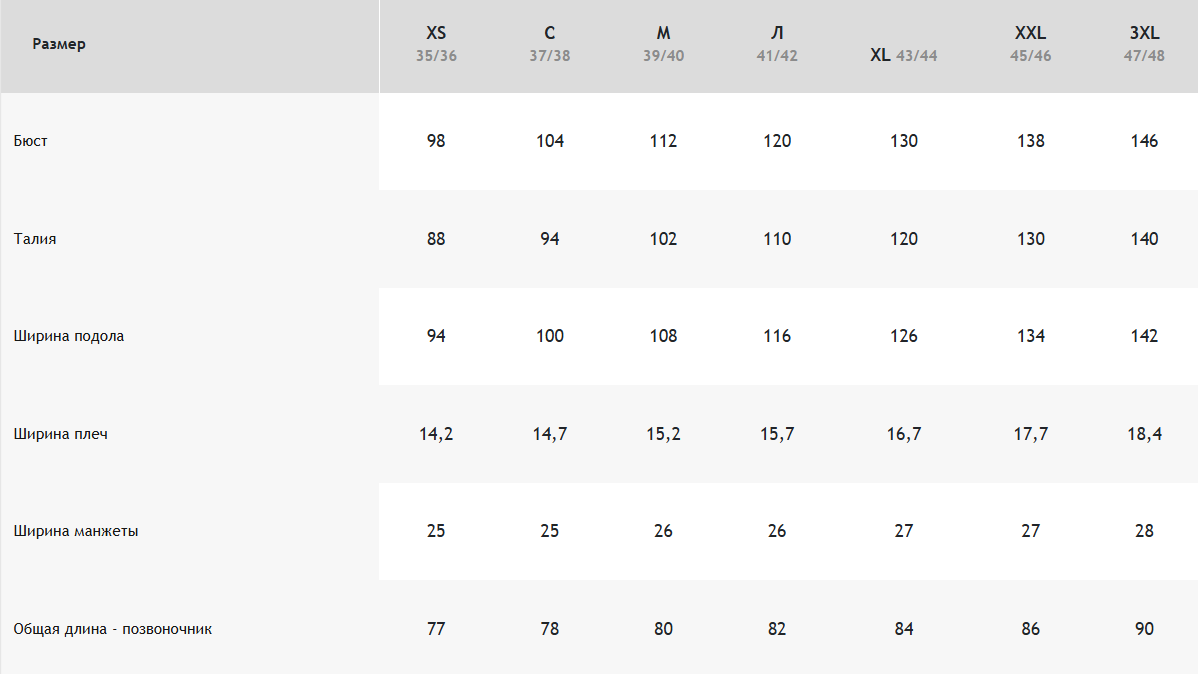
Task: Select the Талия value 102 for M
Action: [x=663, y=238]
